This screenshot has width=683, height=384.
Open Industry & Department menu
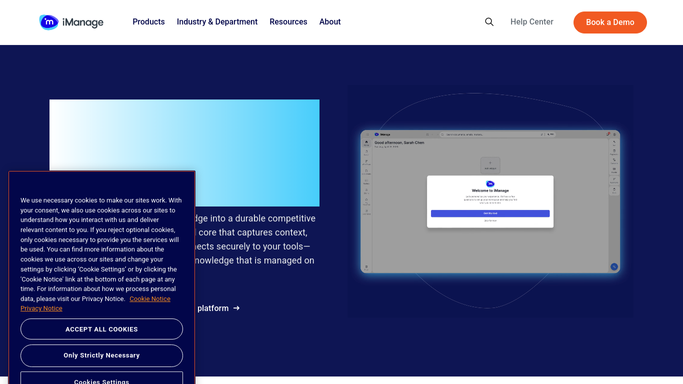coord(217,22)
